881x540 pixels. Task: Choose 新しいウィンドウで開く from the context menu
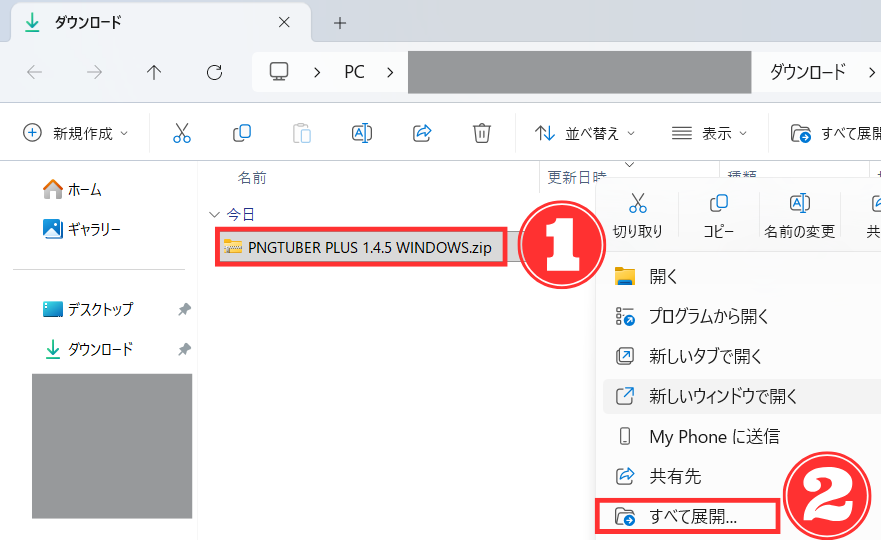tap(742, 396)
